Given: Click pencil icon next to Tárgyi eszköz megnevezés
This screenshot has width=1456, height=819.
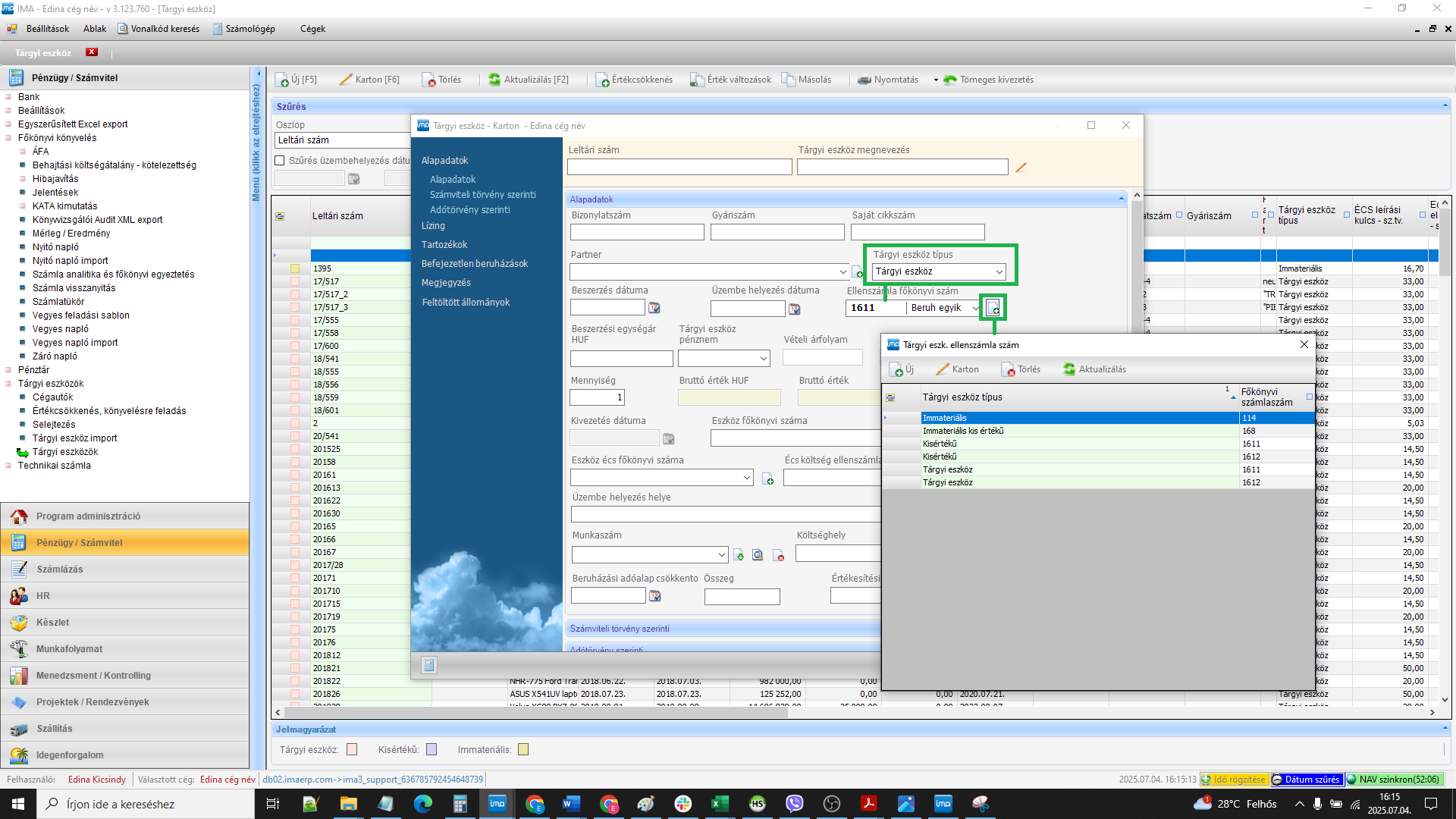Looking at the screenshot, I should (1021, 167).
